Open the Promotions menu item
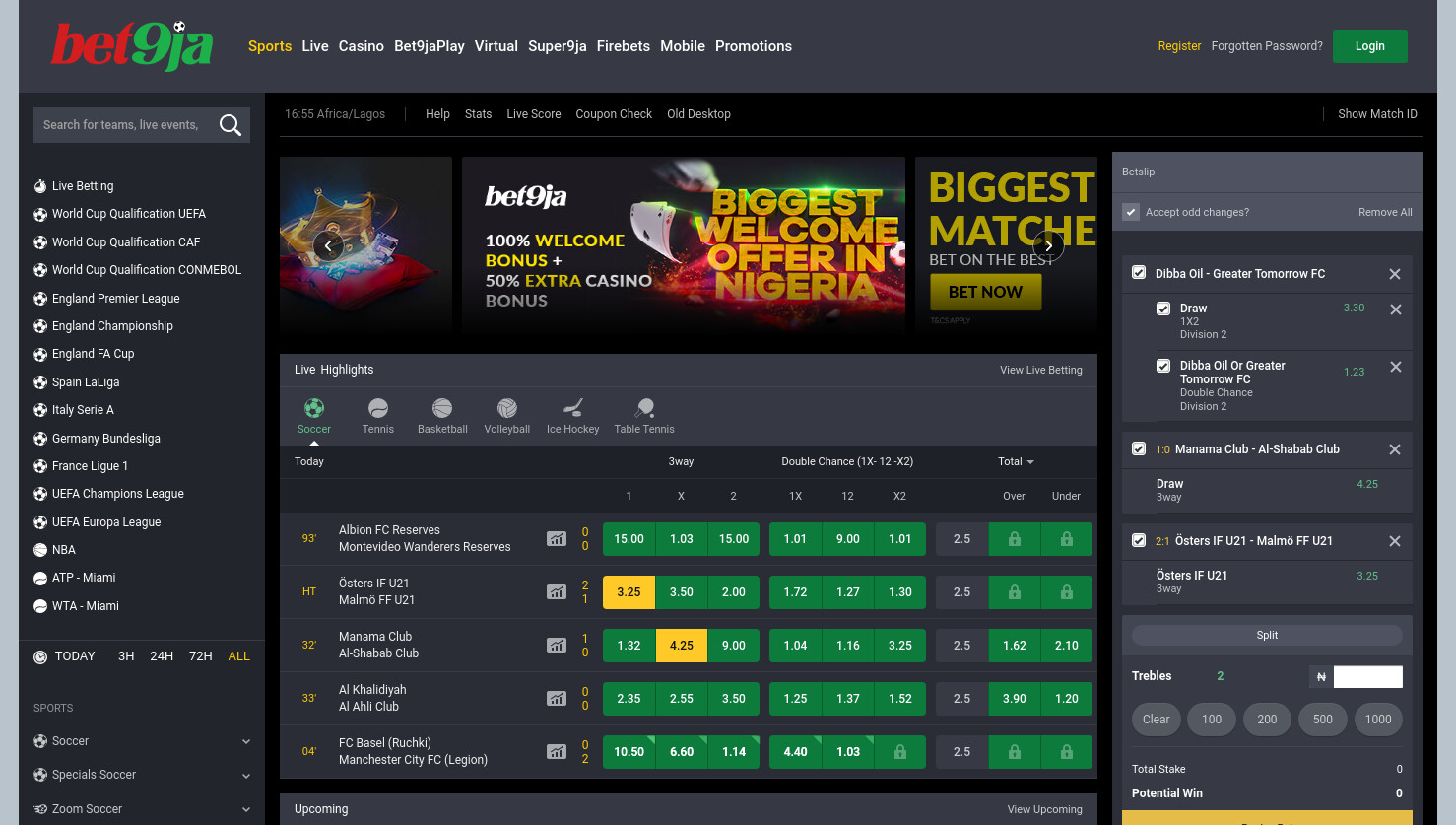This screenshot has height=825, width=1456. tap(754, 46)
